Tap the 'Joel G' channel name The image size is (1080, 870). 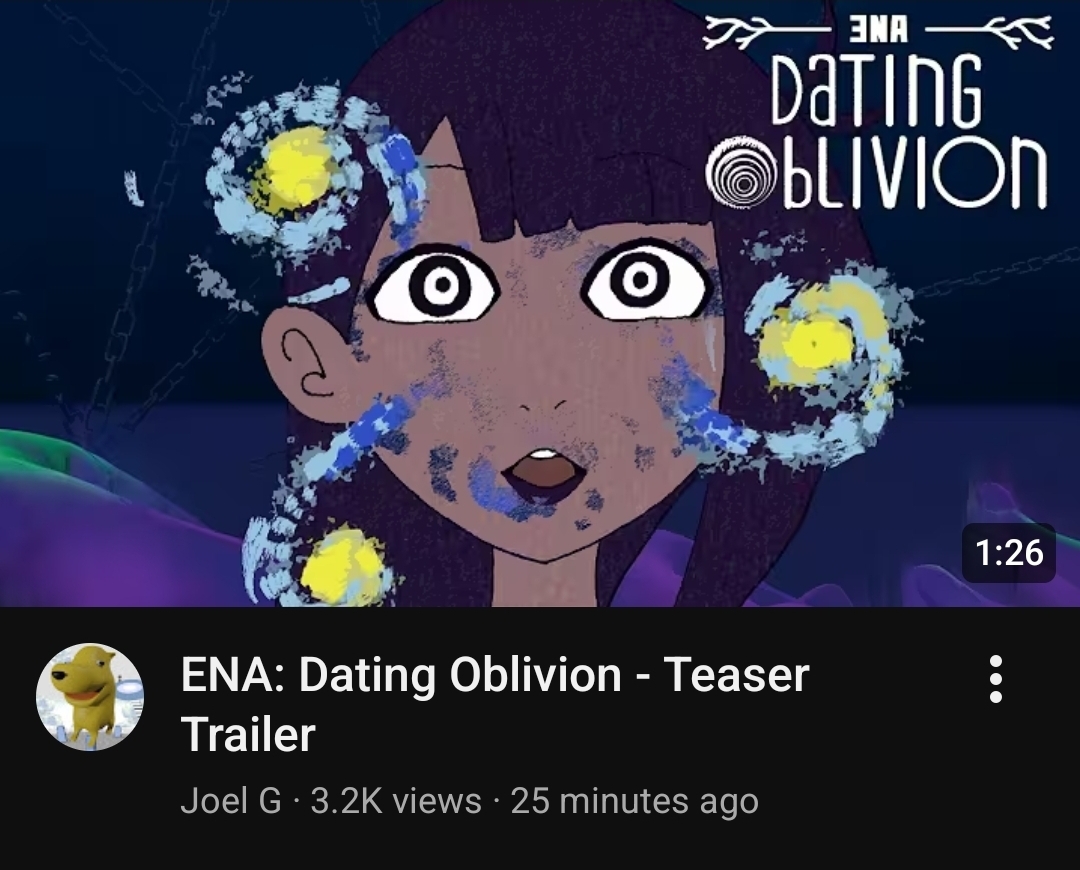(231, 801)
